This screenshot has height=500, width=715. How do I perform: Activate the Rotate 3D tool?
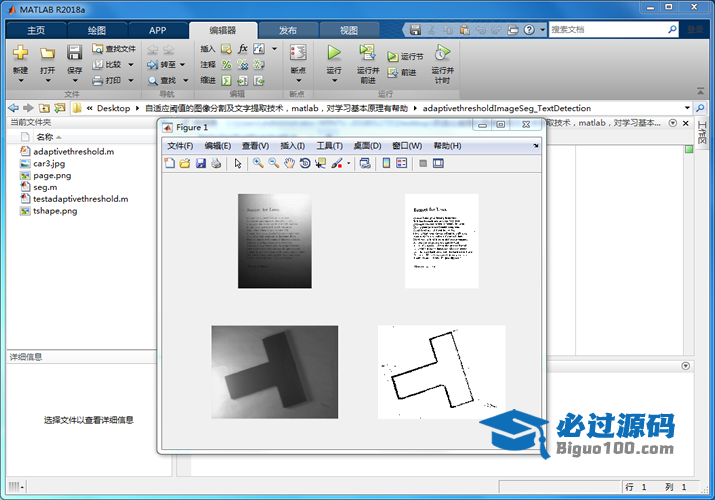[x=305, y=163]
